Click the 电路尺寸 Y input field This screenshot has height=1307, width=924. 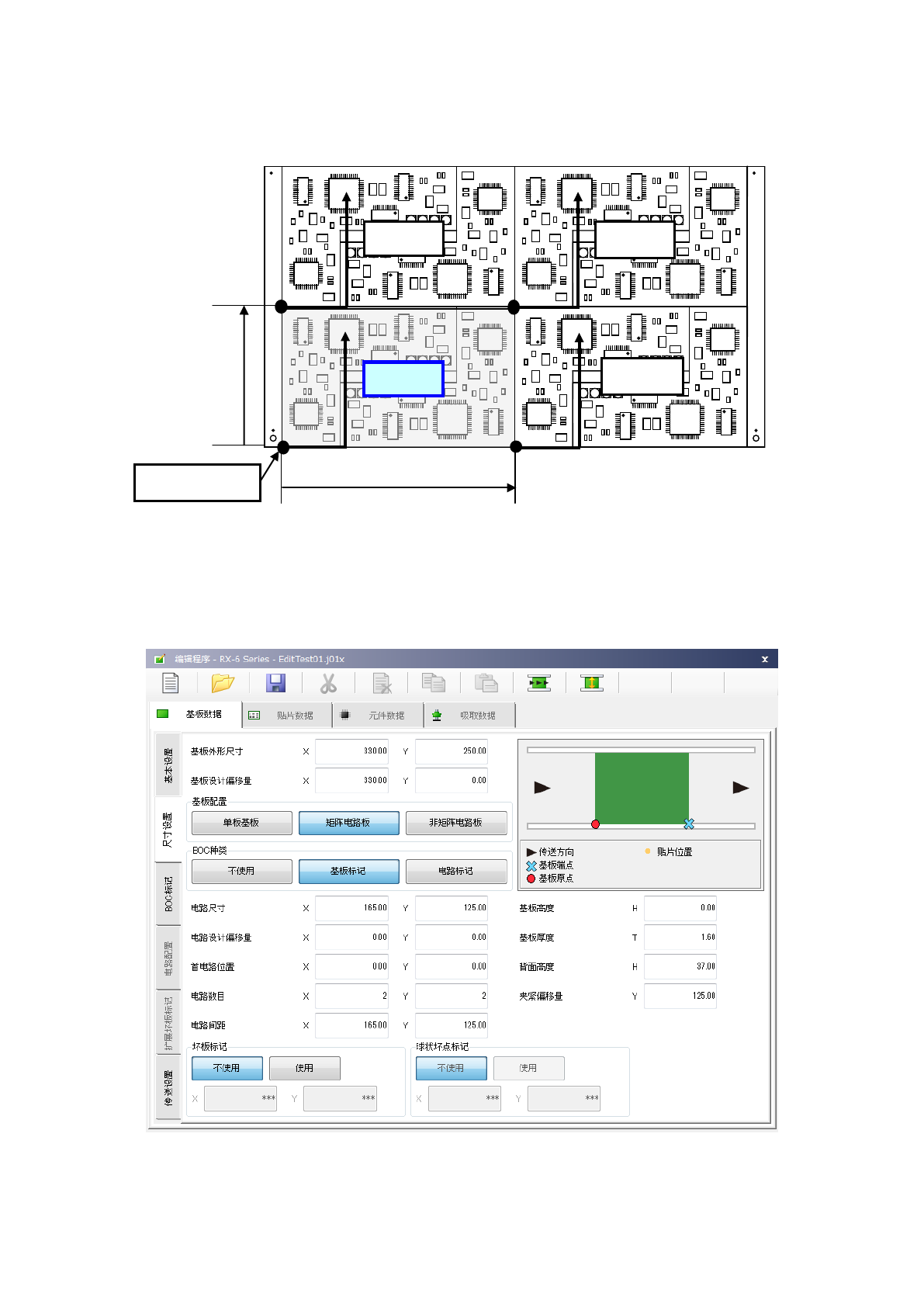(452, 908)
